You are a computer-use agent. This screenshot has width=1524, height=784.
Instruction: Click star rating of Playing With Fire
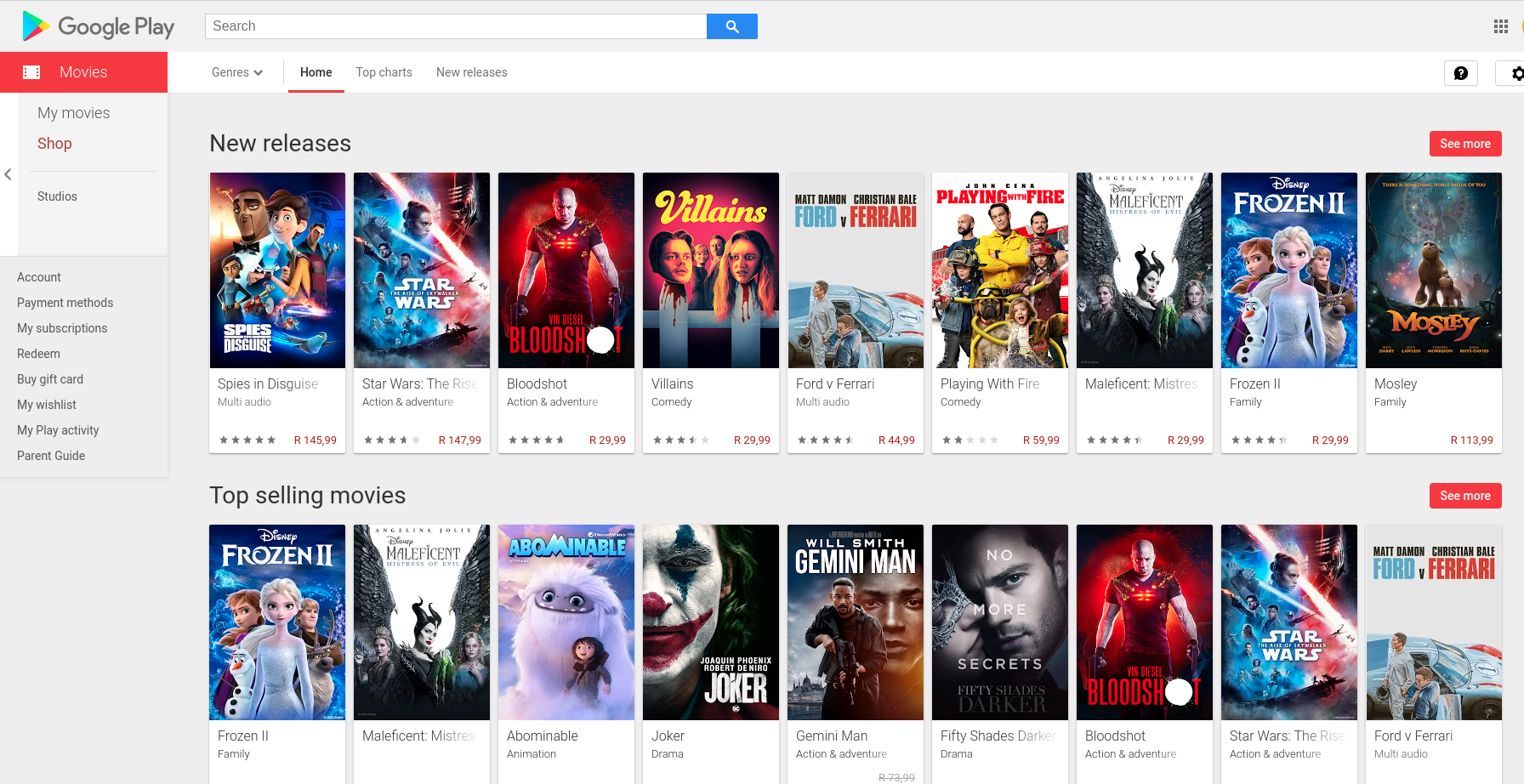(x=970, y=440)
